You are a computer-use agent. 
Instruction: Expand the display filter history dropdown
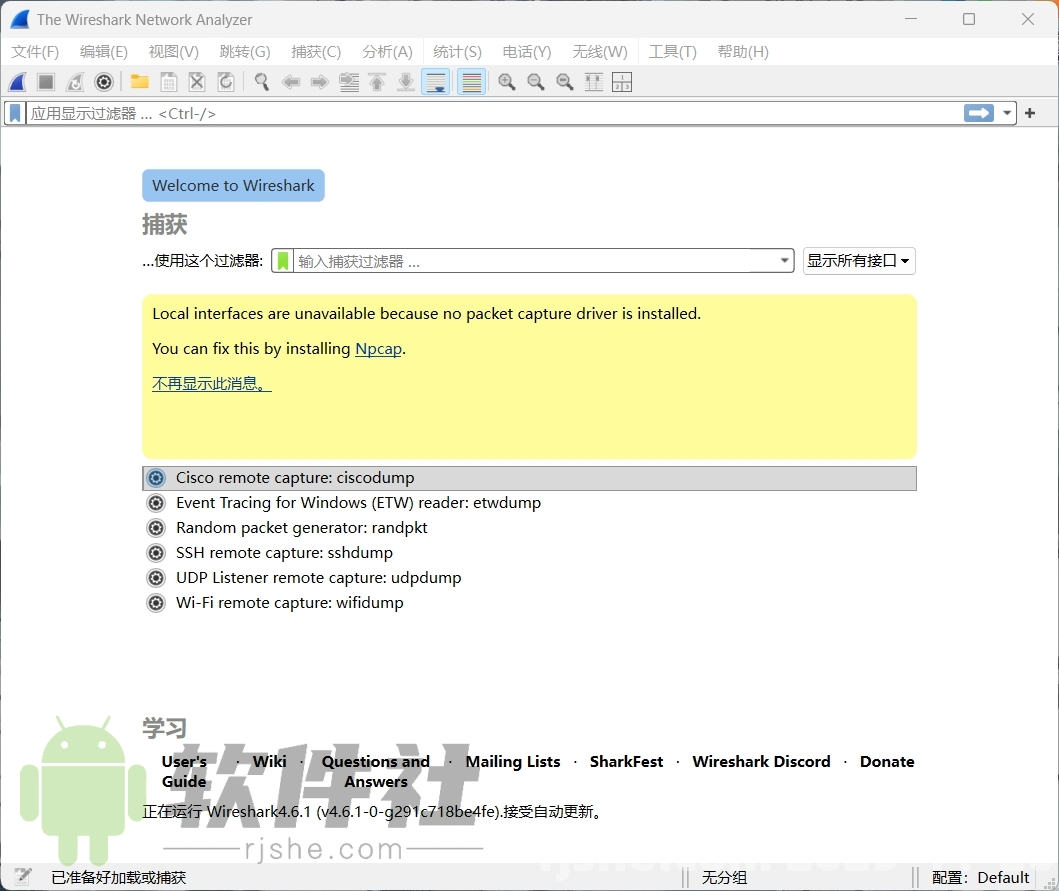[1007, 113]
